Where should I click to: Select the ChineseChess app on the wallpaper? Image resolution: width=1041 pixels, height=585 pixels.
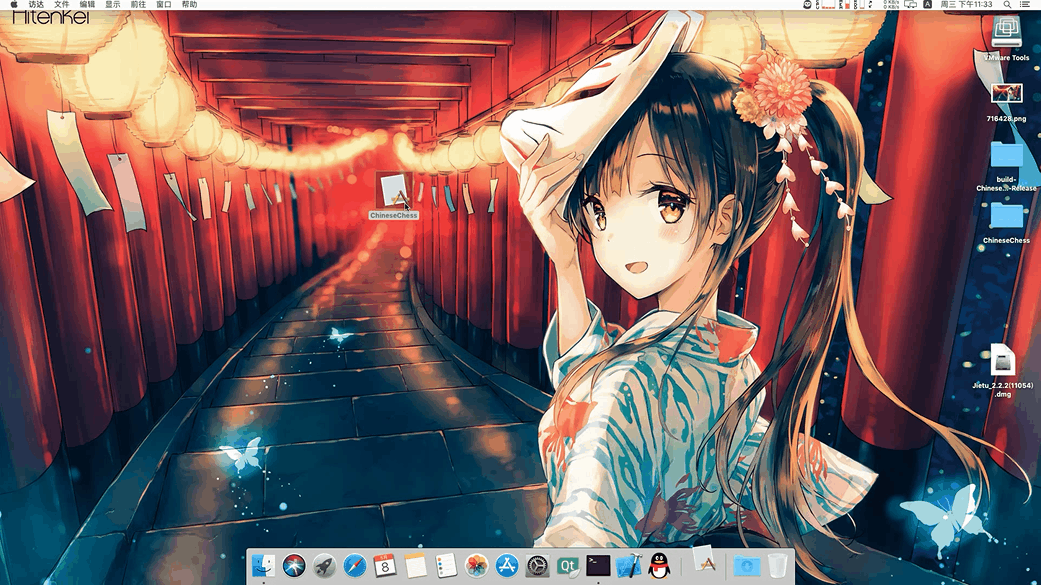point(394,196)
